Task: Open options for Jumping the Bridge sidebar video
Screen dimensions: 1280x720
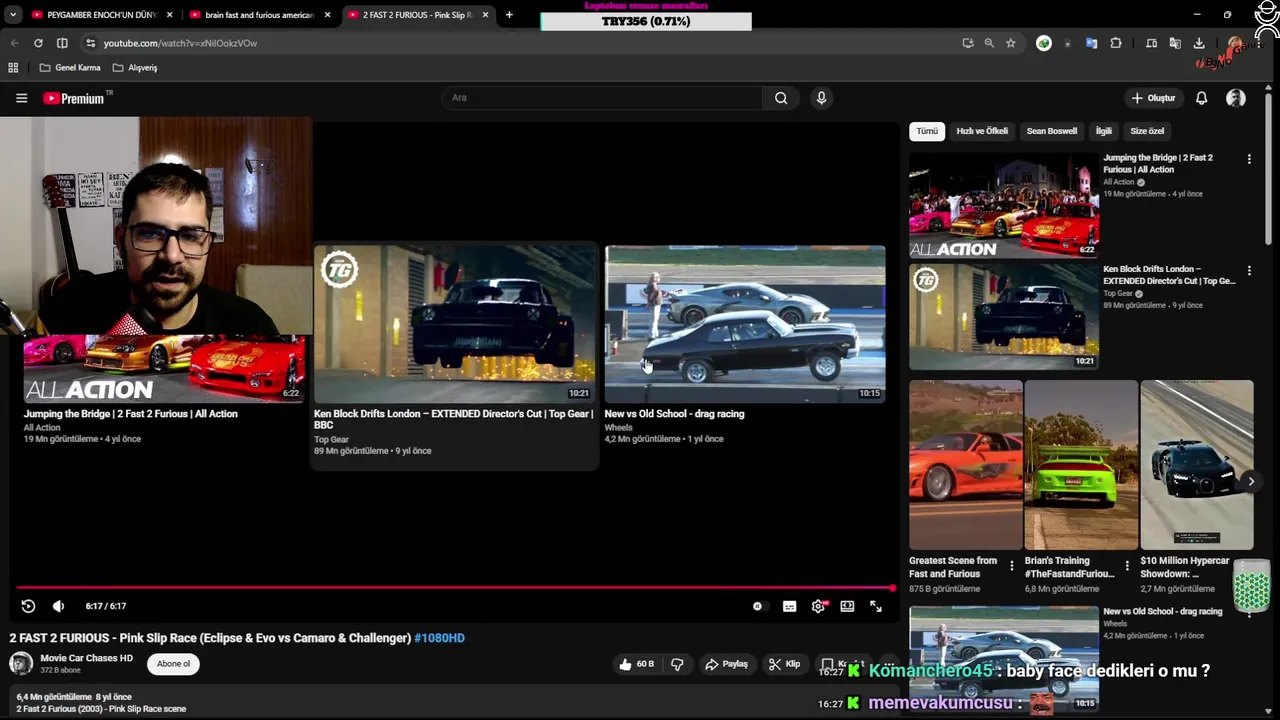Action: [1249, 159]
